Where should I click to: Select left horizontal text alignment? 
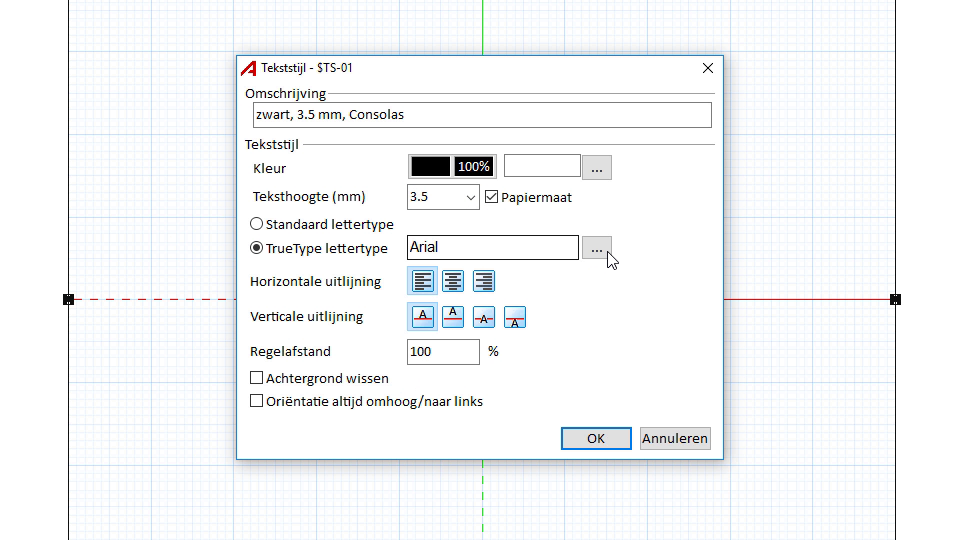423,282
